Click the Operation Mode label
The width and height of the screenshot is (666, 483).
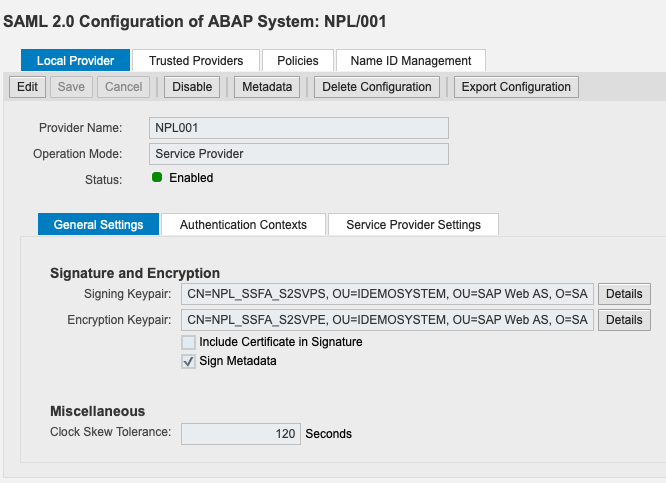(77, 154)
